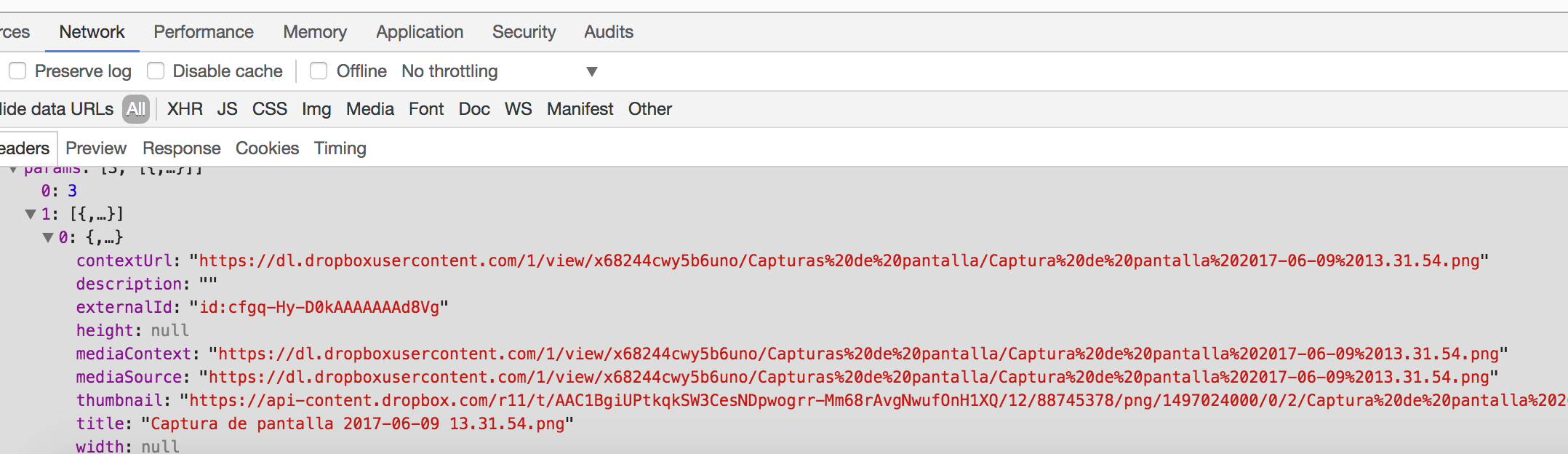Image resolution: width=1568 pixels, height=454 pixels.
Task: Filter requests by Img type
Action: 316,109
